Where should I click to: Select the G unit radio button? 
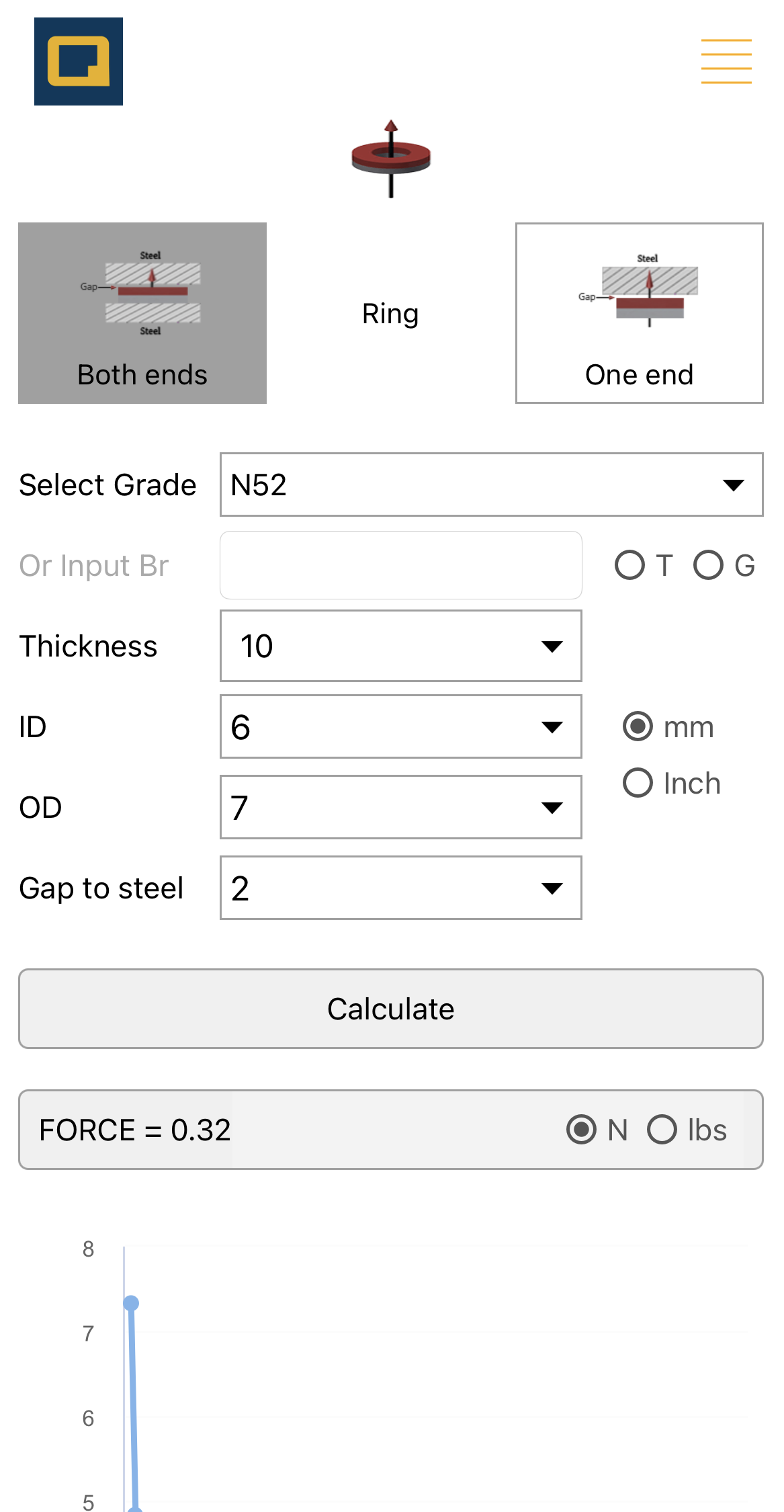click(709, 566)
